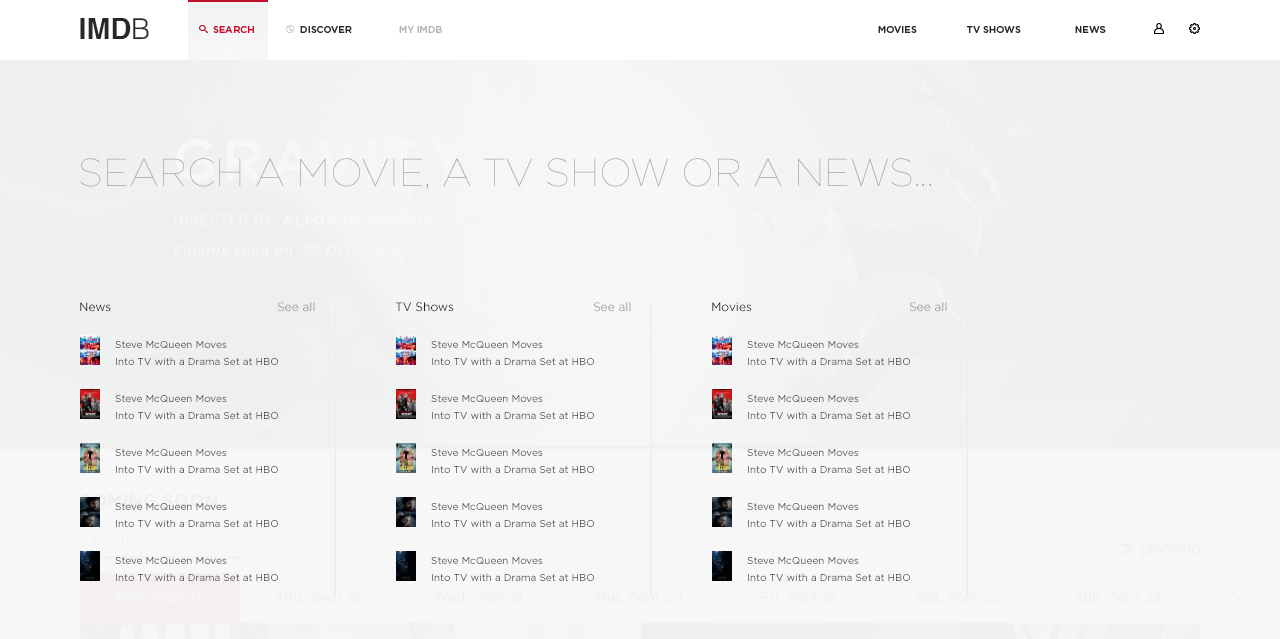This screenshot has height=639, width=1280.
Task: Go to TV Shows in the top navigation
Action: click(993, 30)
